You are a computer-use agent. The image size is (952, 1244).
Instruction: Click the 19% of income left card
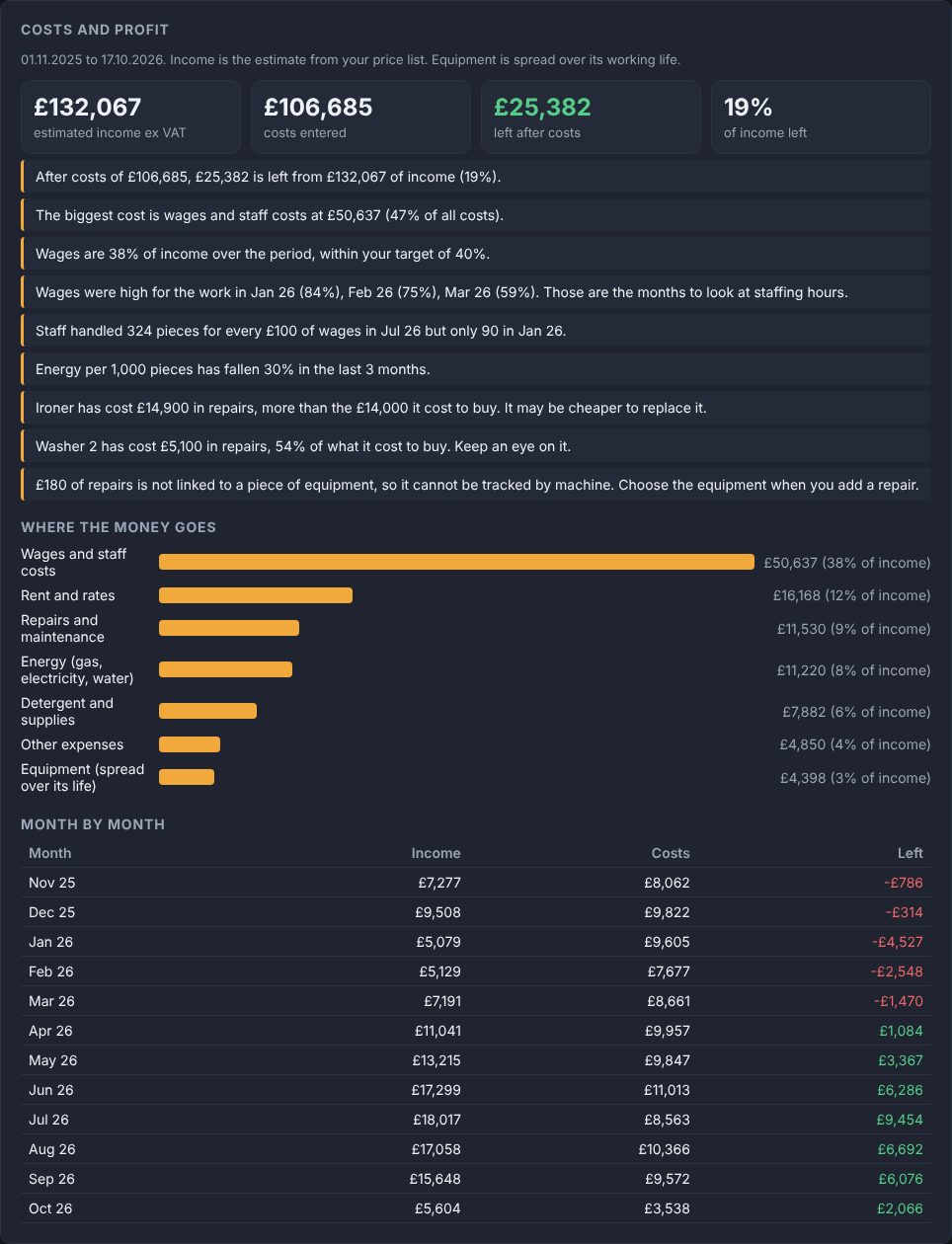821,117
